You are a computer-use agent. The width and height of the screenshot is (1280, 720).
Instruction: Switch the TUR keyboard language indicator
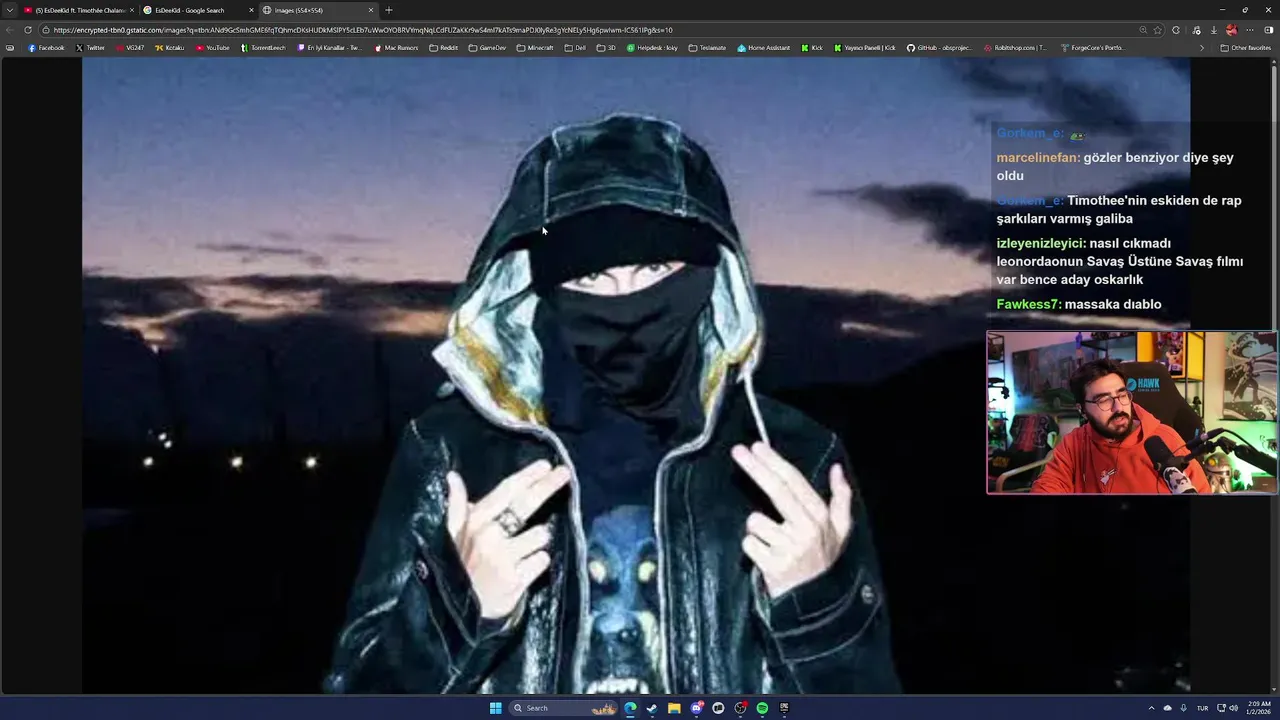(x=1202, y=708)
